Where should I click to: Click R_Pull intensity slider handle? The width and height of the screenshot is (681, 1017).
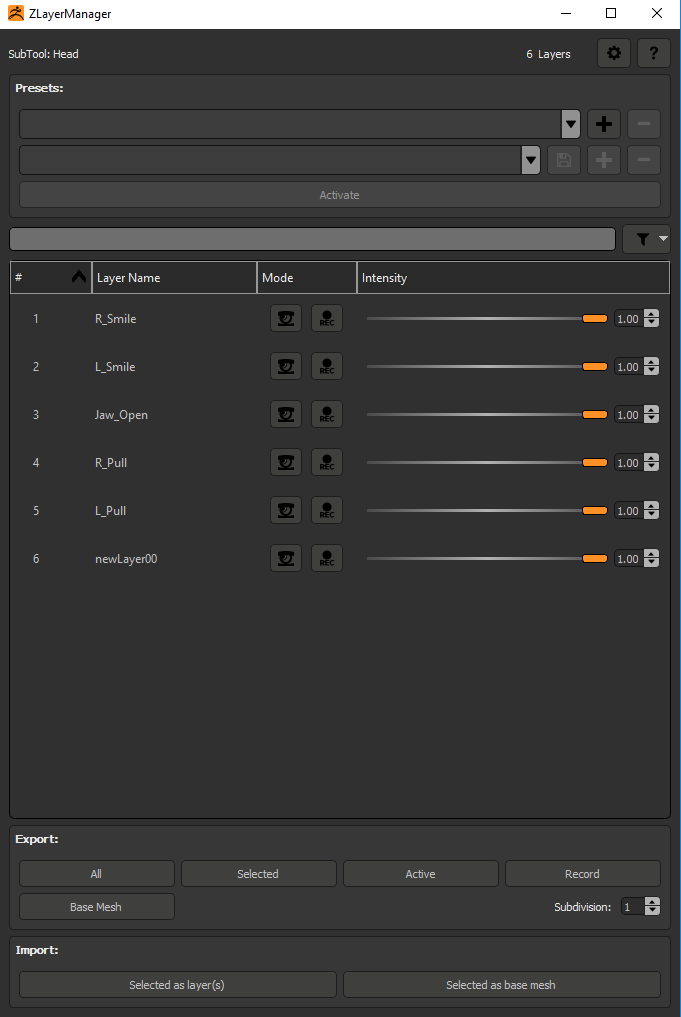pos(595,462)
